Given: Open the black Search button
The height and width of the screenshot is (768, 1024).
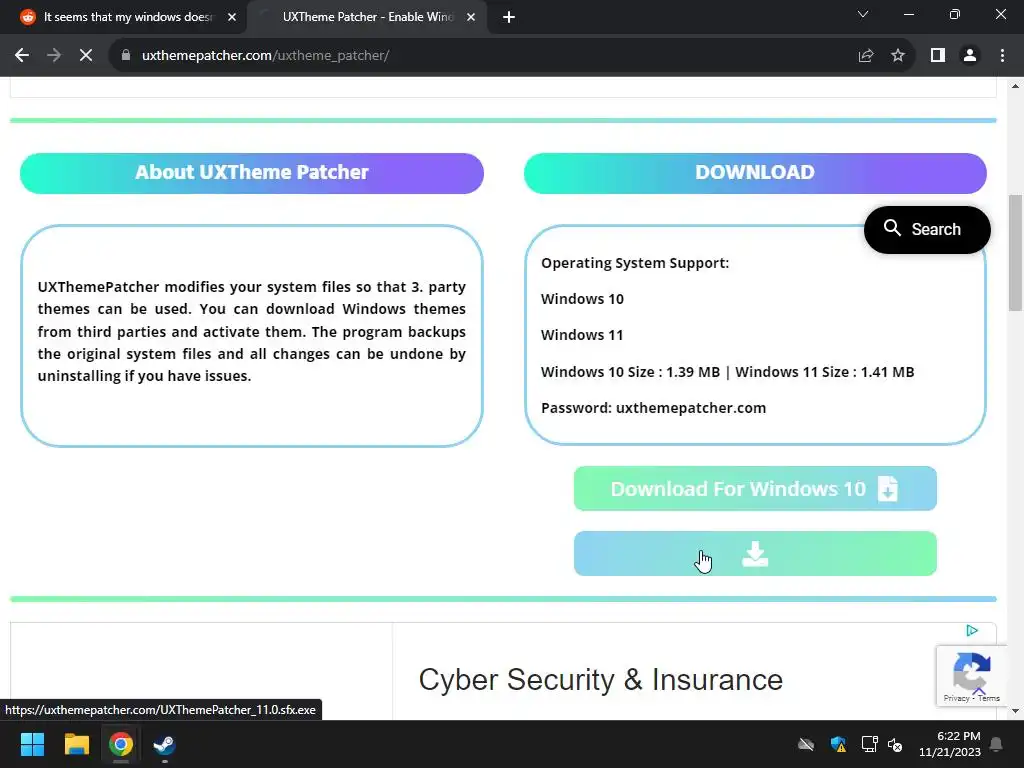Looking at the screenshot, I should click(x=927, y=230).
